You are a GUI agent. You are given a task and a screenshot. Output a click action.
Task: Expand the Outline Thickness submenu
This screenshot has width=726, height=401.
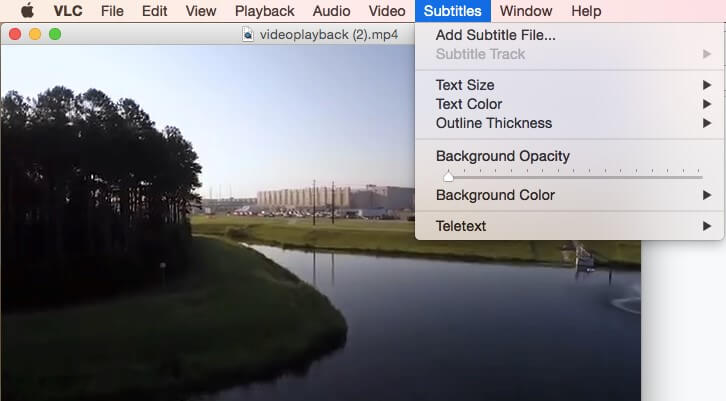pos(570,123)
